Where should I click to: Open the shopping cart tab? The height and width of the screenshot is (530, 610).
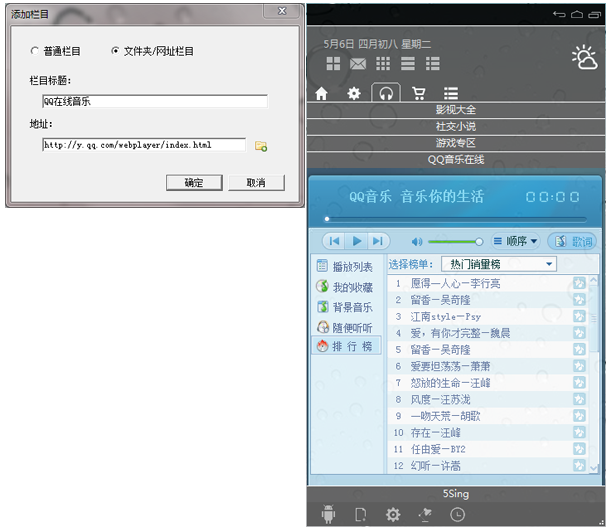click(419, 93)
